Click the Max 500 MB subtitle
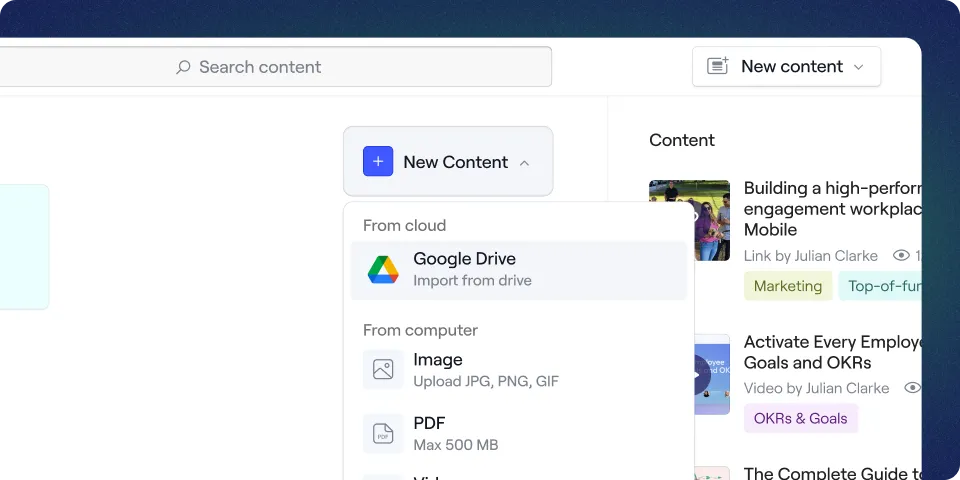960x480 pixels. click(x=456, y=445)
